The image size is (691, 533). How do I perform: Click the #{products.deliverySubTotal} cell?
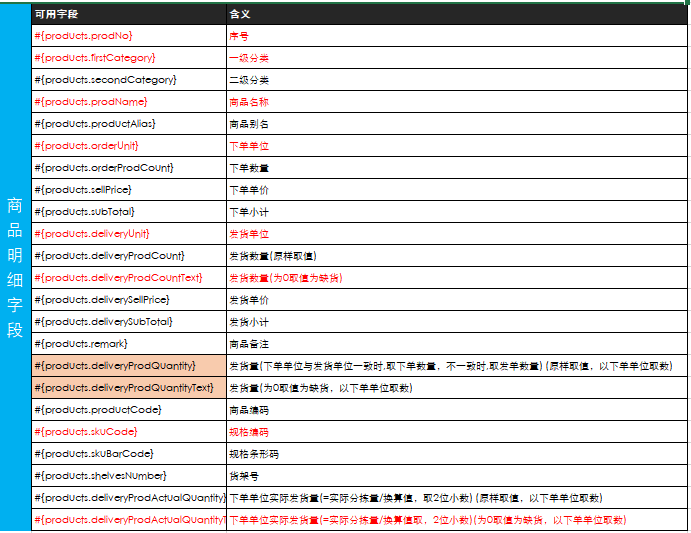[129, 322]
